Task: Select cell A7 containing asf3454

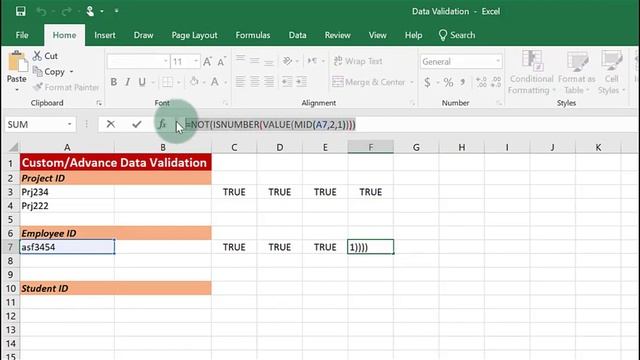Action: 67,247
